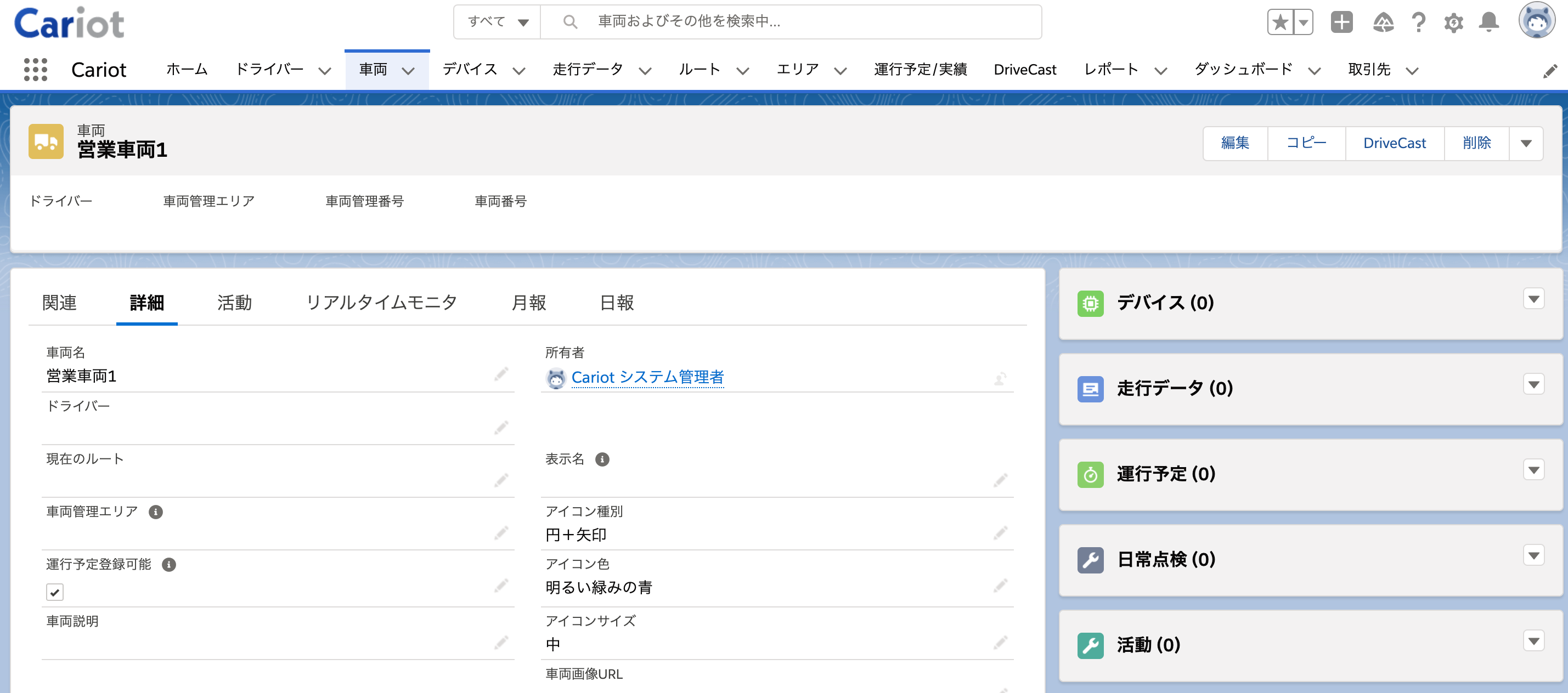Open more record actions dropdown

click(x=1526, y=144)
